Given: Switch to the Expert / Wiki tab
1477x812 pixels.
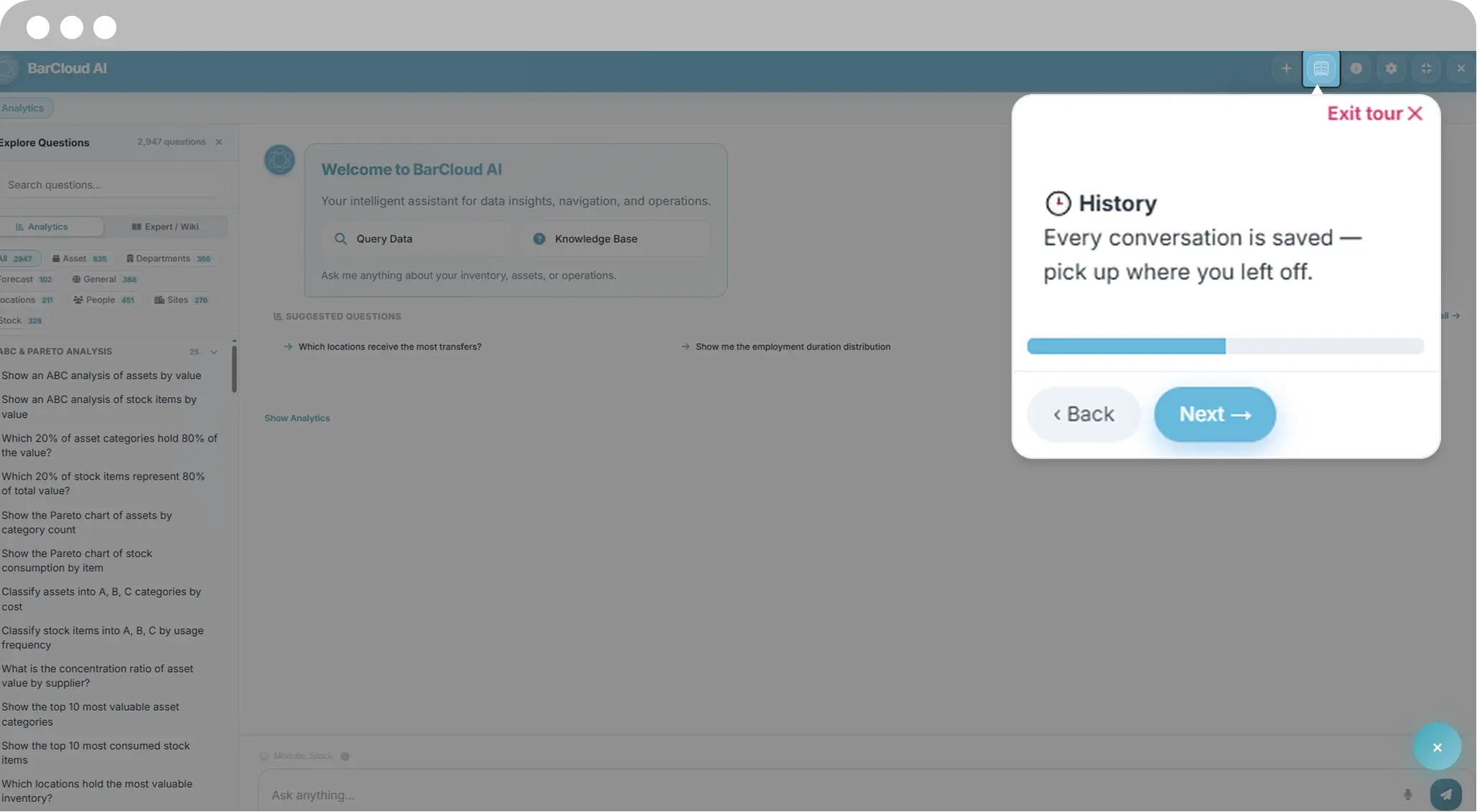Looking at the screenshot, I should pos(166,227).
